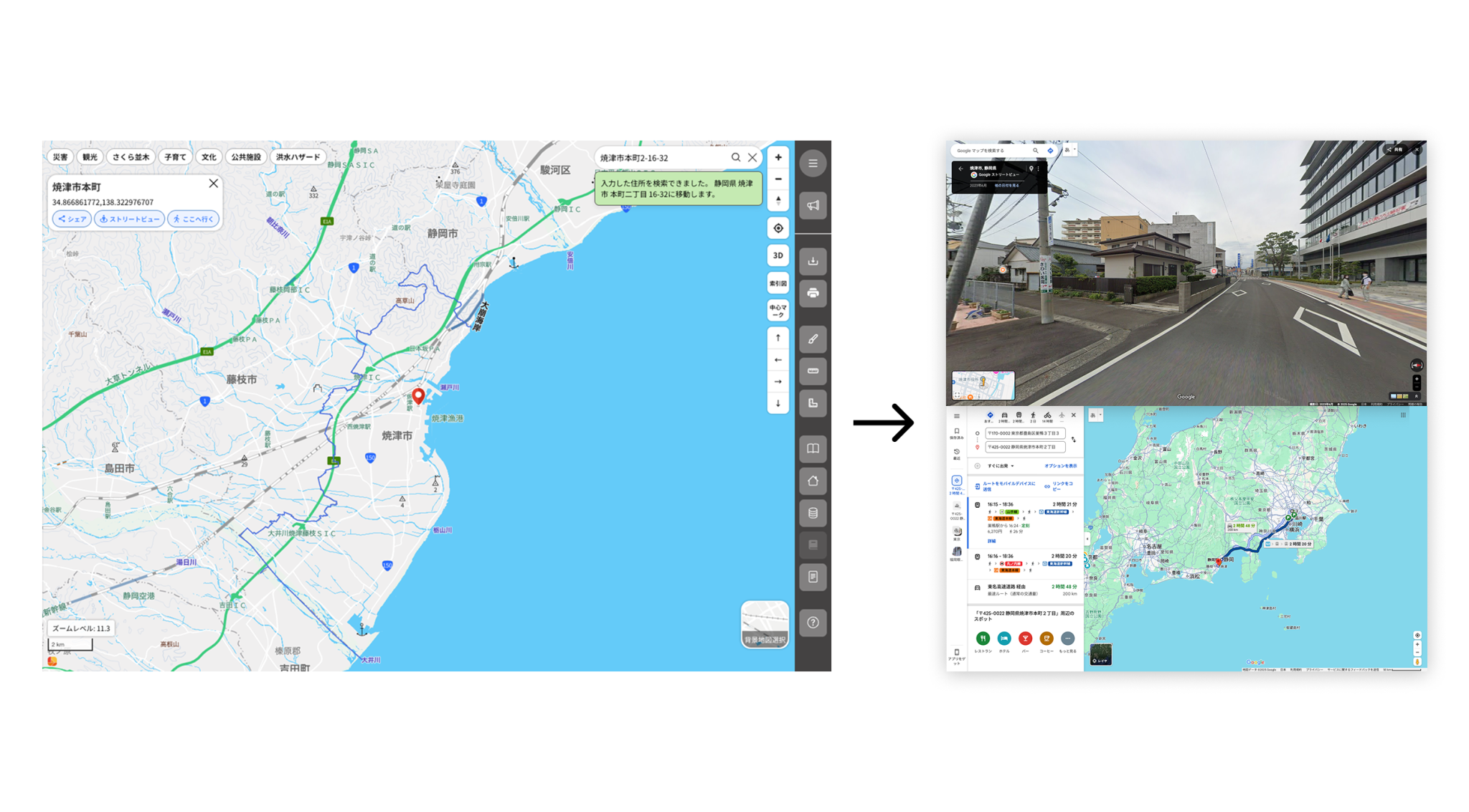Open the レストラン category icon
Screen dimensions: 1469x812
(x=983, y=638)
